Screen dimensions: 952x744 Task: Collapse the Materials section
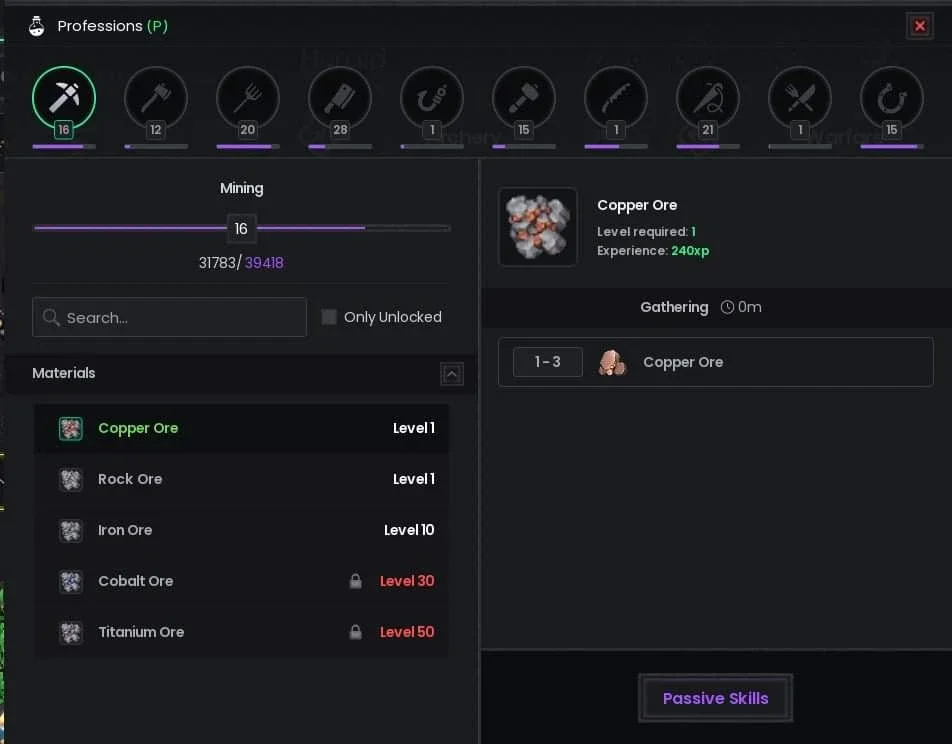pos(452,374)
